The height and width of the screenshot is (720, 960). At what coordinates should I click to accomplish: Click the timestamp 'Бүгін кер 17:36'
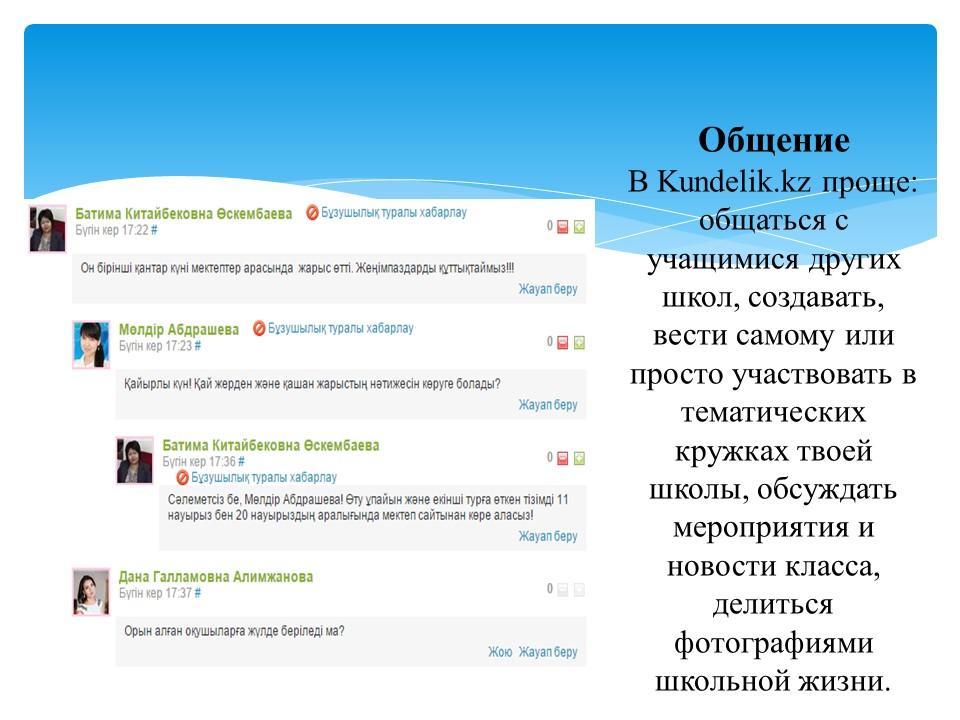coord(199,462)
